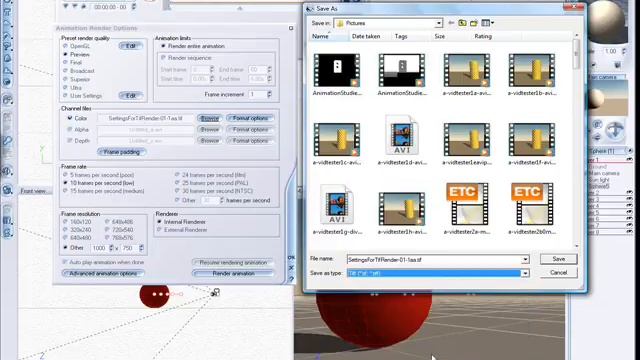Select 640x480 frame resolution
The height and width of the screenshot is (360, 640).
(77, 238)
